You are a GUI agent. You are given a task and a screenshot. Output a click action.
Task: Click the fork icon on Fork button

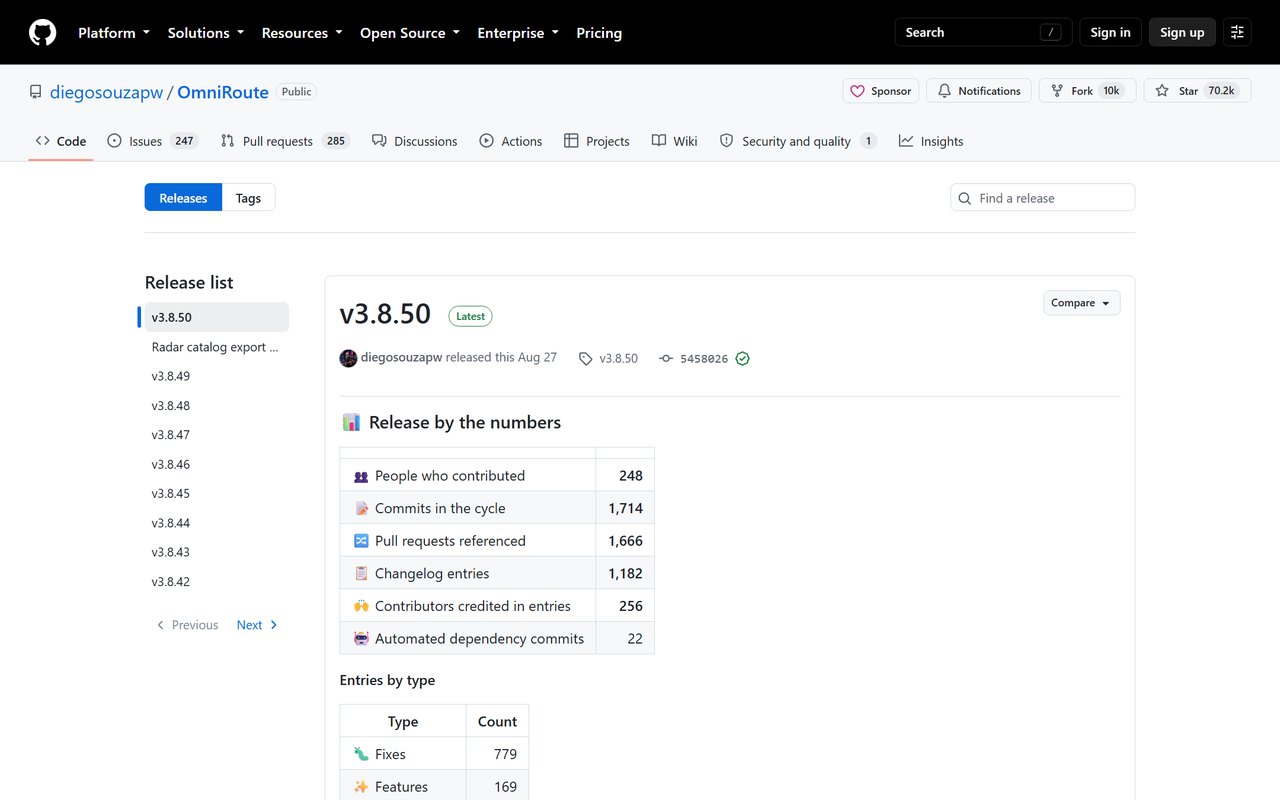tap(1057, 91)
